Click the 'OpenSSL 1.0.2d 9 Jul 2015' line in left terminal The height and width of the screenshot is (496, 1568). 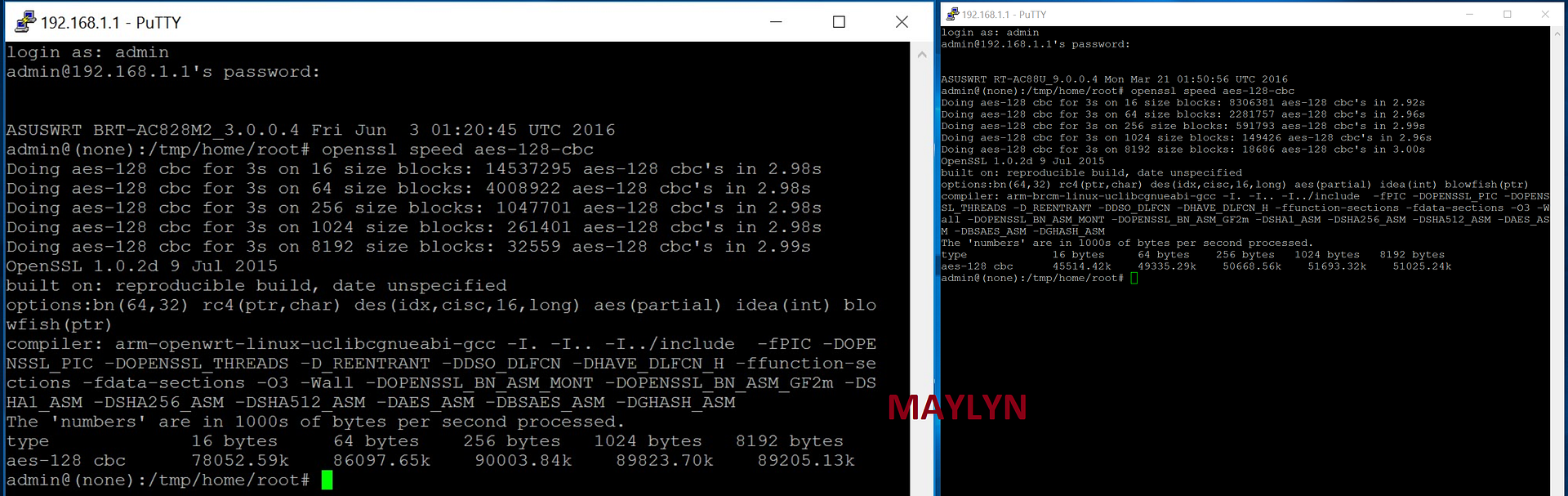pyautogui.click(x=142, y=266)
